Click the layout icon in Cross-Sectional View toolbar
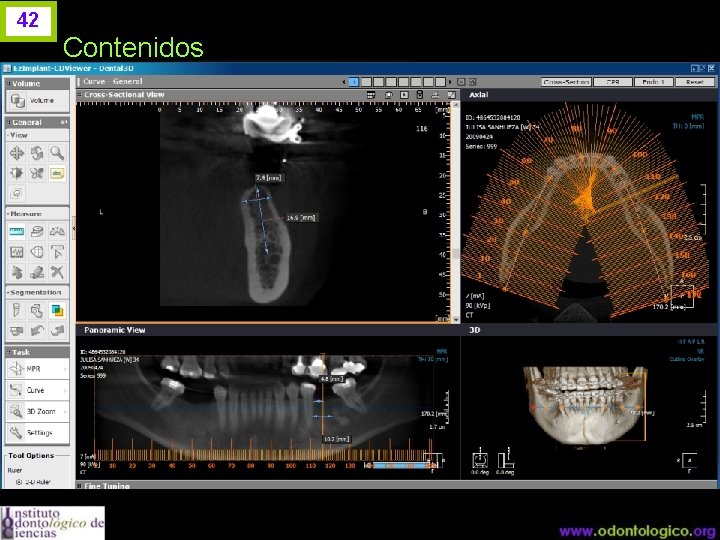 point(371,95)
